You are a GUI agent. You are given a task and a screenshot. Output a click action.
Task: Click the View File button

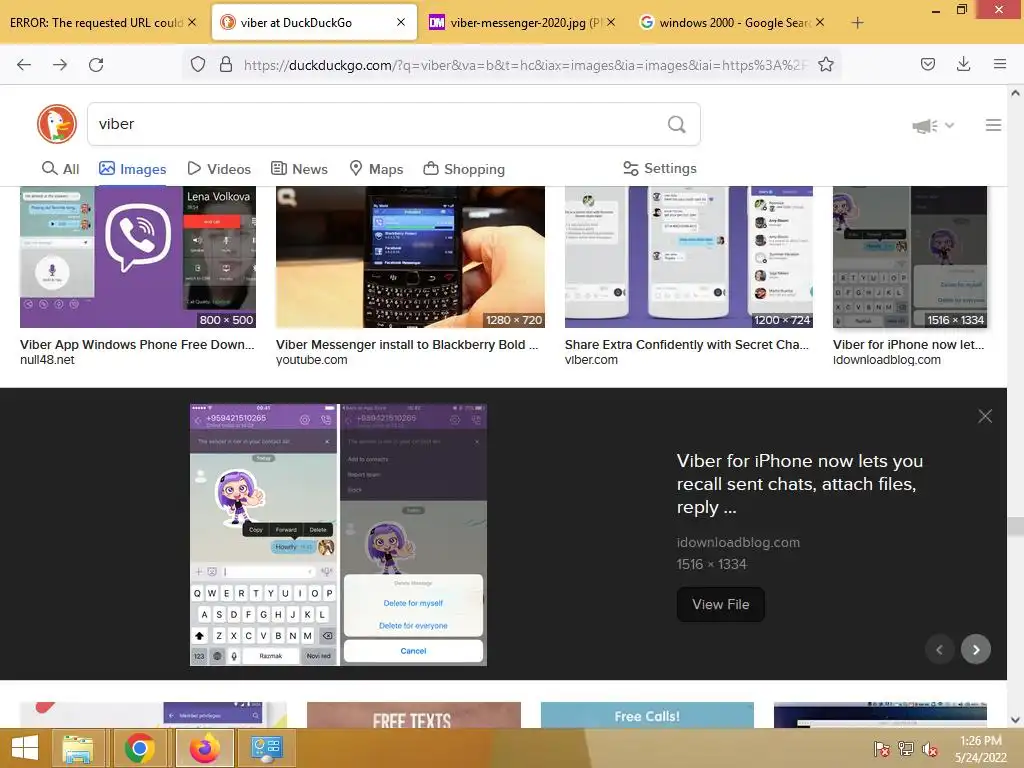(x=720, y=604)
